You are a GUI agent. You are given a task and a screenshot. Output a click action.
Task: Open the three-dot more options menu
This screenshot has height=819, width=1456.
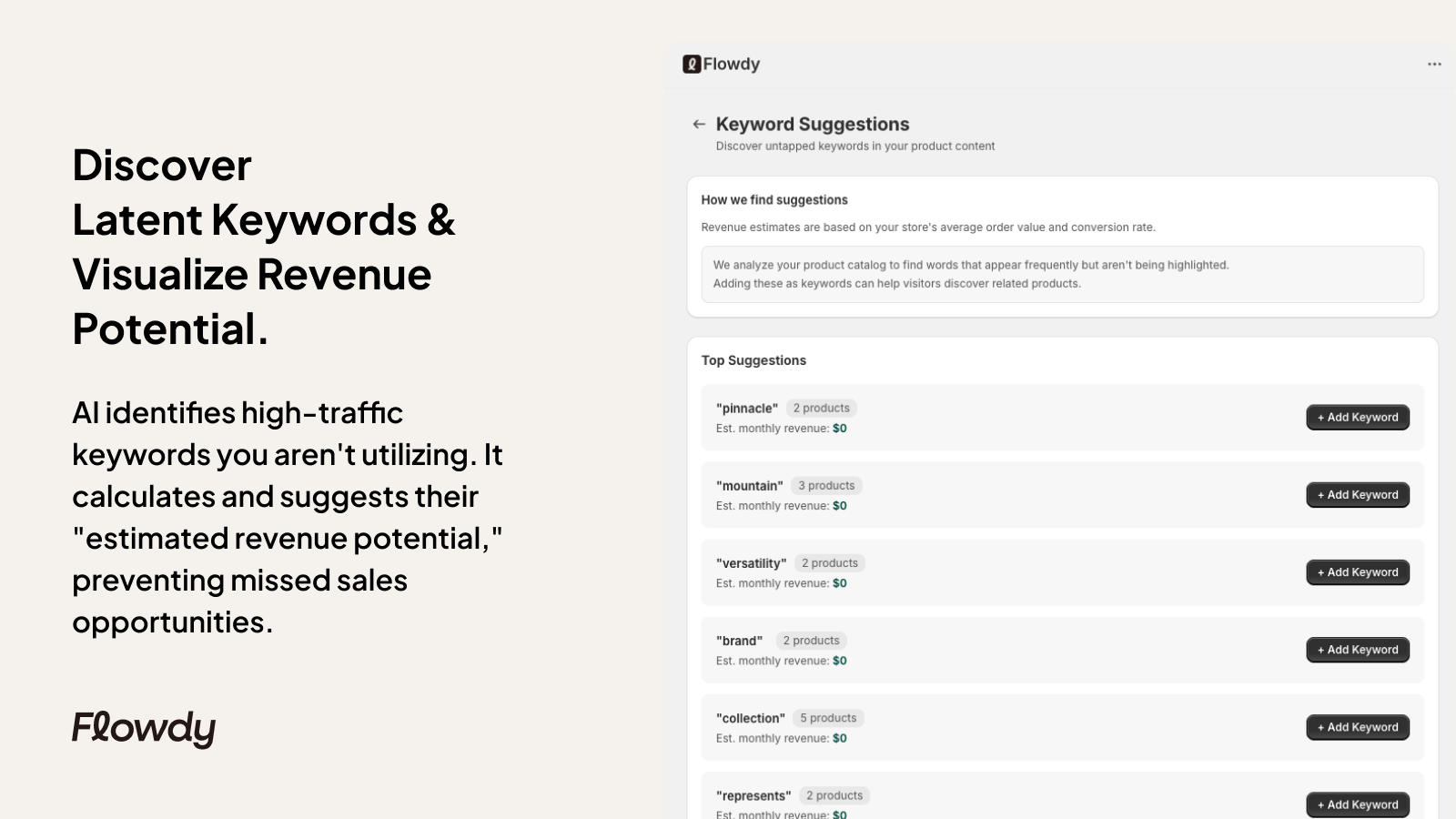tap(1434, 65)
